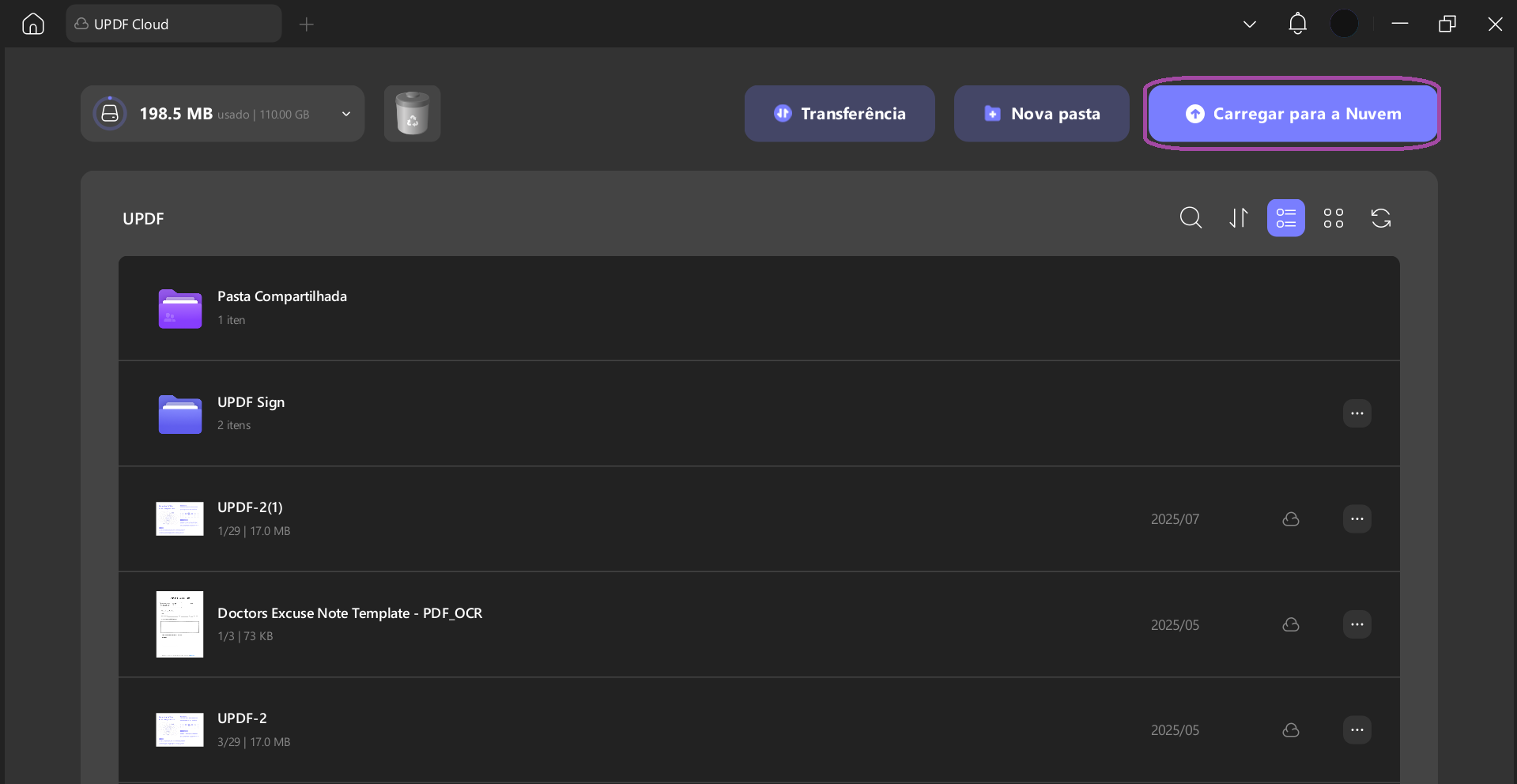This screenshot has height=784, width=1517.
Task: Open more options for Doctors Excuse Note
Action: (x=1357, y=624)
